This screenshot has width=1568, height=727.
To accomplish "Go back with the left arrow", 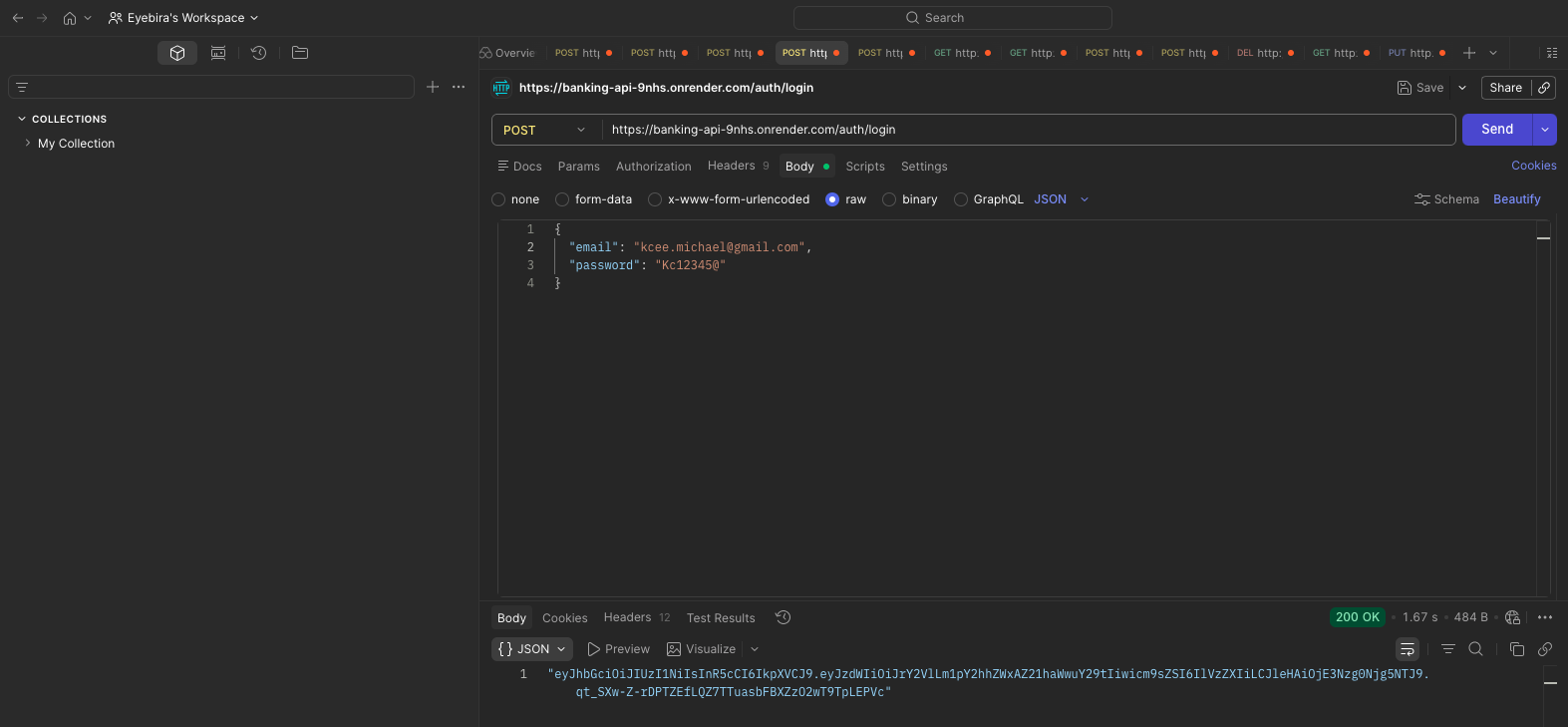I will [18, 18].
